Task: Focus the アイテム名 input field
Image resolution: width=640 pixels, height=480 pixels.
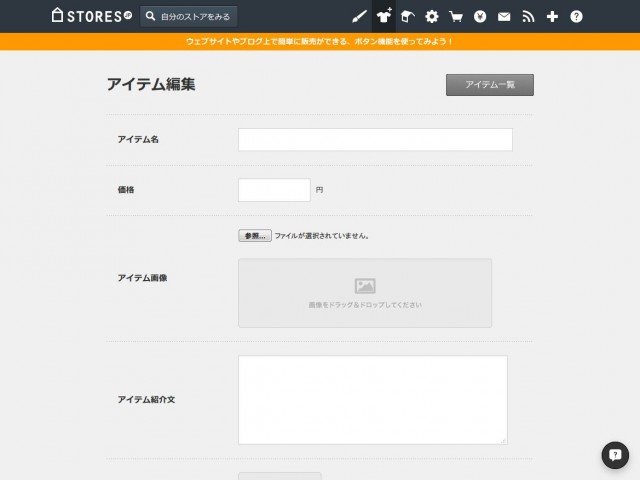Action: click(x=376, y=140)
